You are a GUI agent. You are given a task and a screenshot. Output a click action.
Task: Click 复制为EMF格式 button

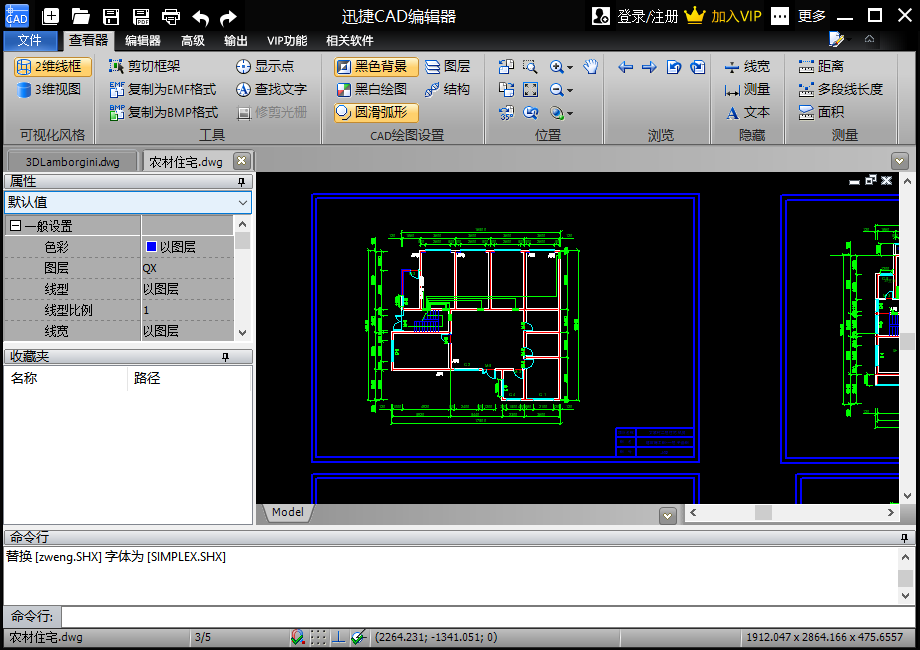click(x=163, y=89)
